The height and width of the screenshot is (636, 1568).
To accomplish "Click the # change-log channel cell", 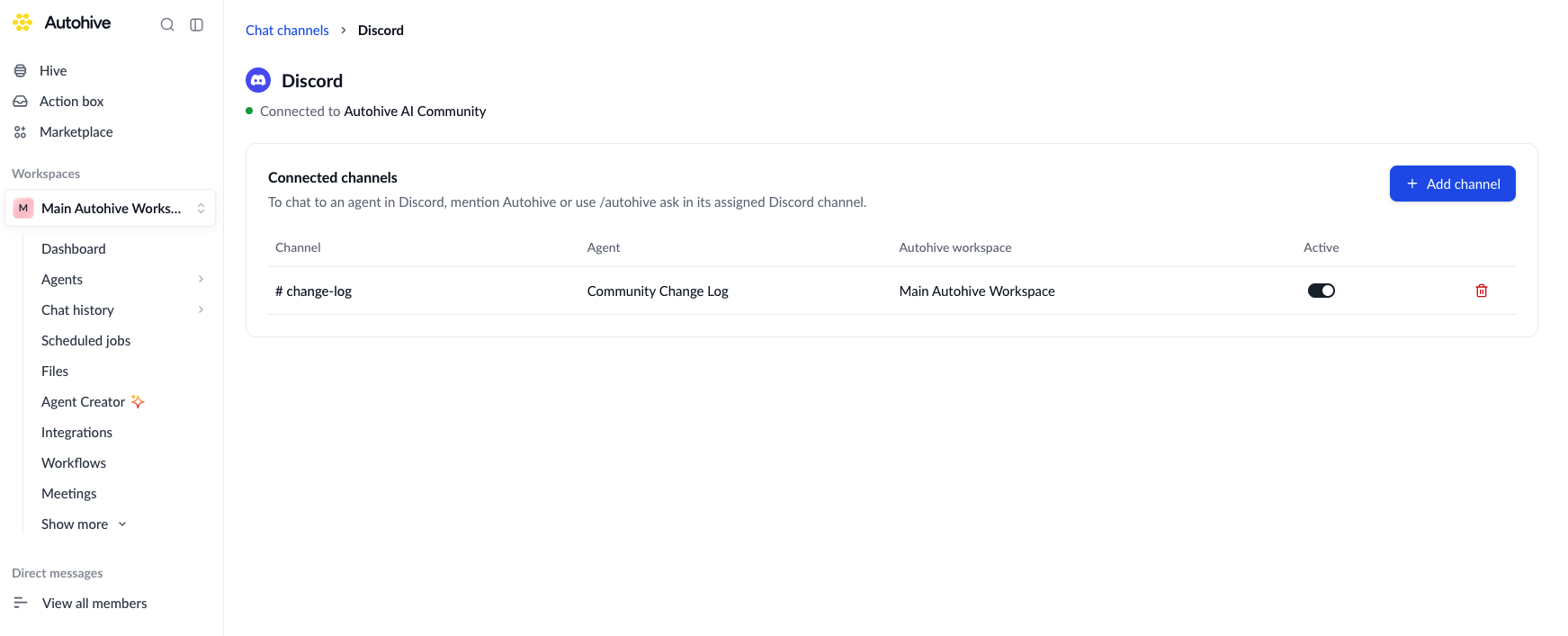I will [314, 291].
